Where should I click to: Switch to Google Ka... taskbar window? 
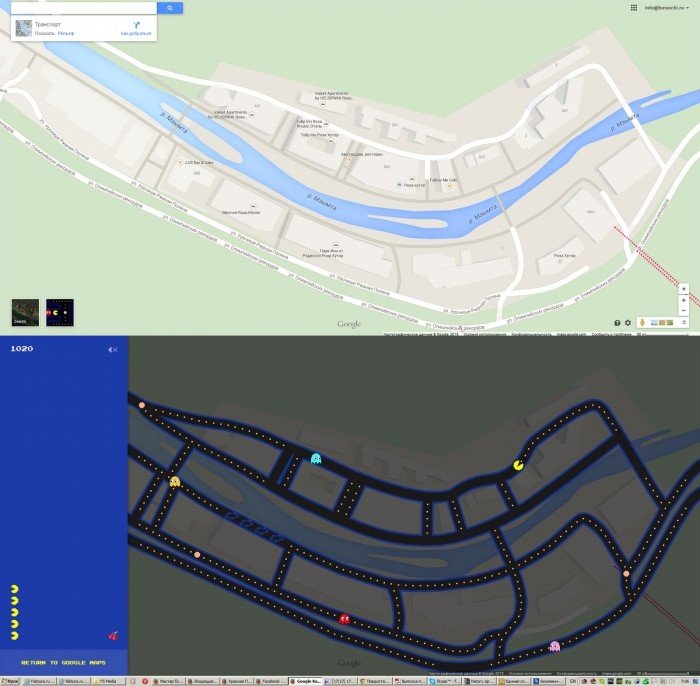[x=304, y=682]
